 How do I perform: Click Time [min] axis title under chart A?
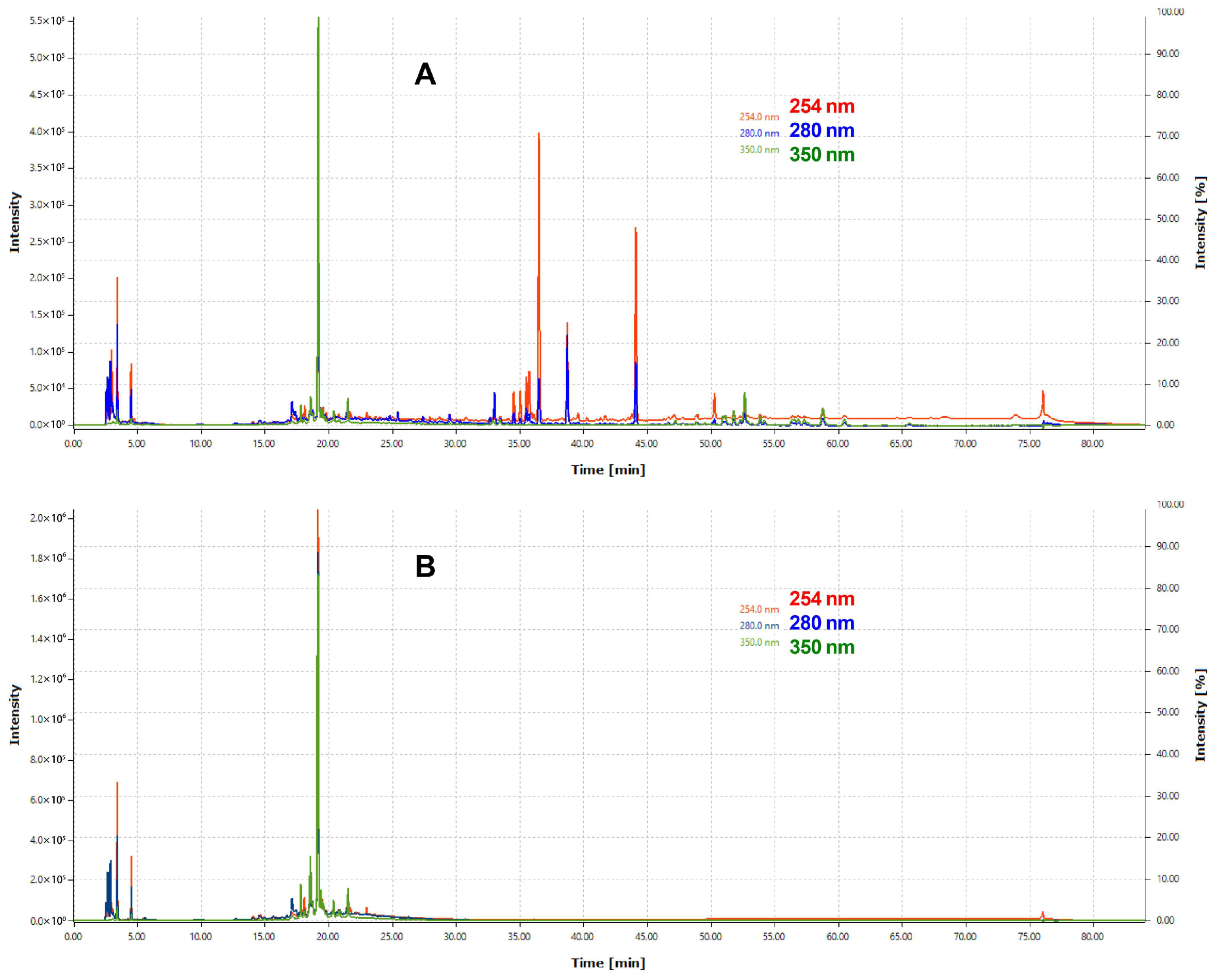[607, 470]
